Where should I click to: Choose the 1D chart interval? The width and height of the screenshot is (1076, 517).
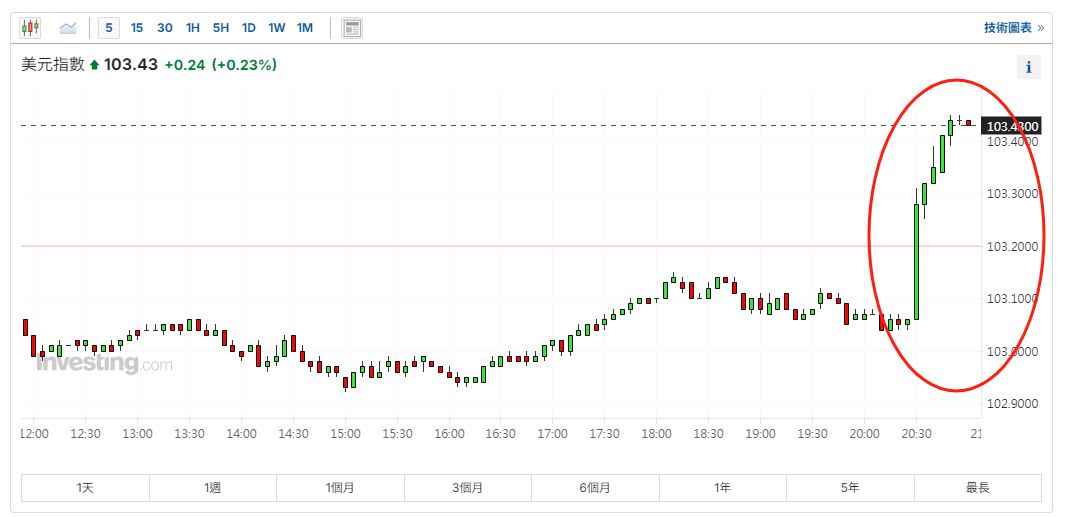pyautogui.click(x=249, y=28)
